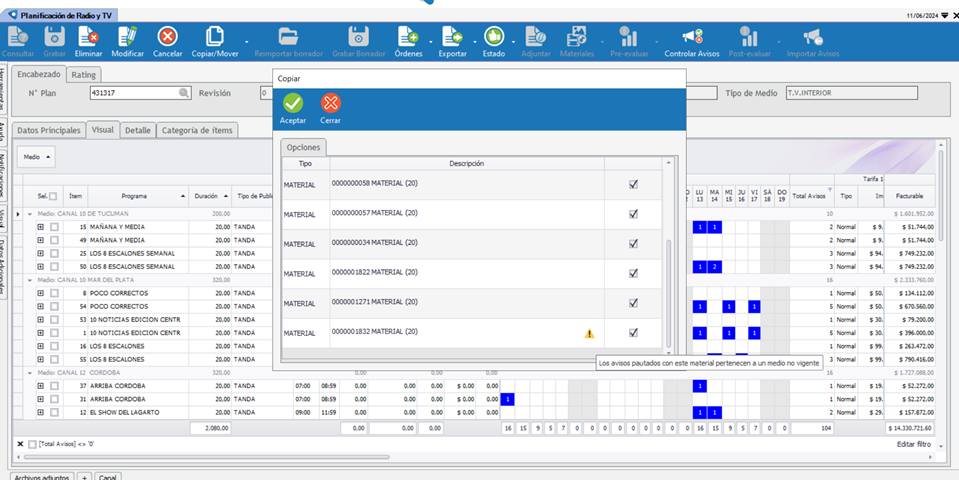The height and width of the screenshot is (480, 959).
Task: Click the EL SHOW DEL LAGARTO row
Action: point(477,412)
